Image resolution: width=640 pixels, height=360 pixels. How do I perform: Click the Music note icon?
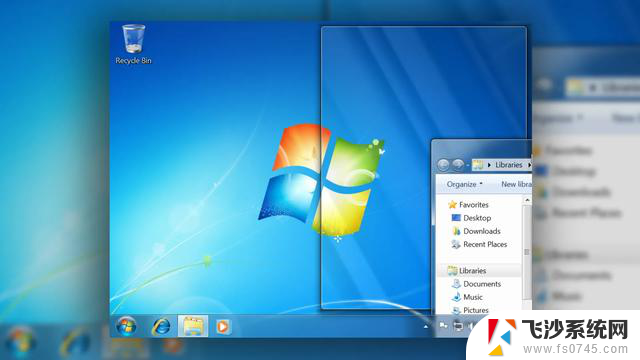click(456, 297)
